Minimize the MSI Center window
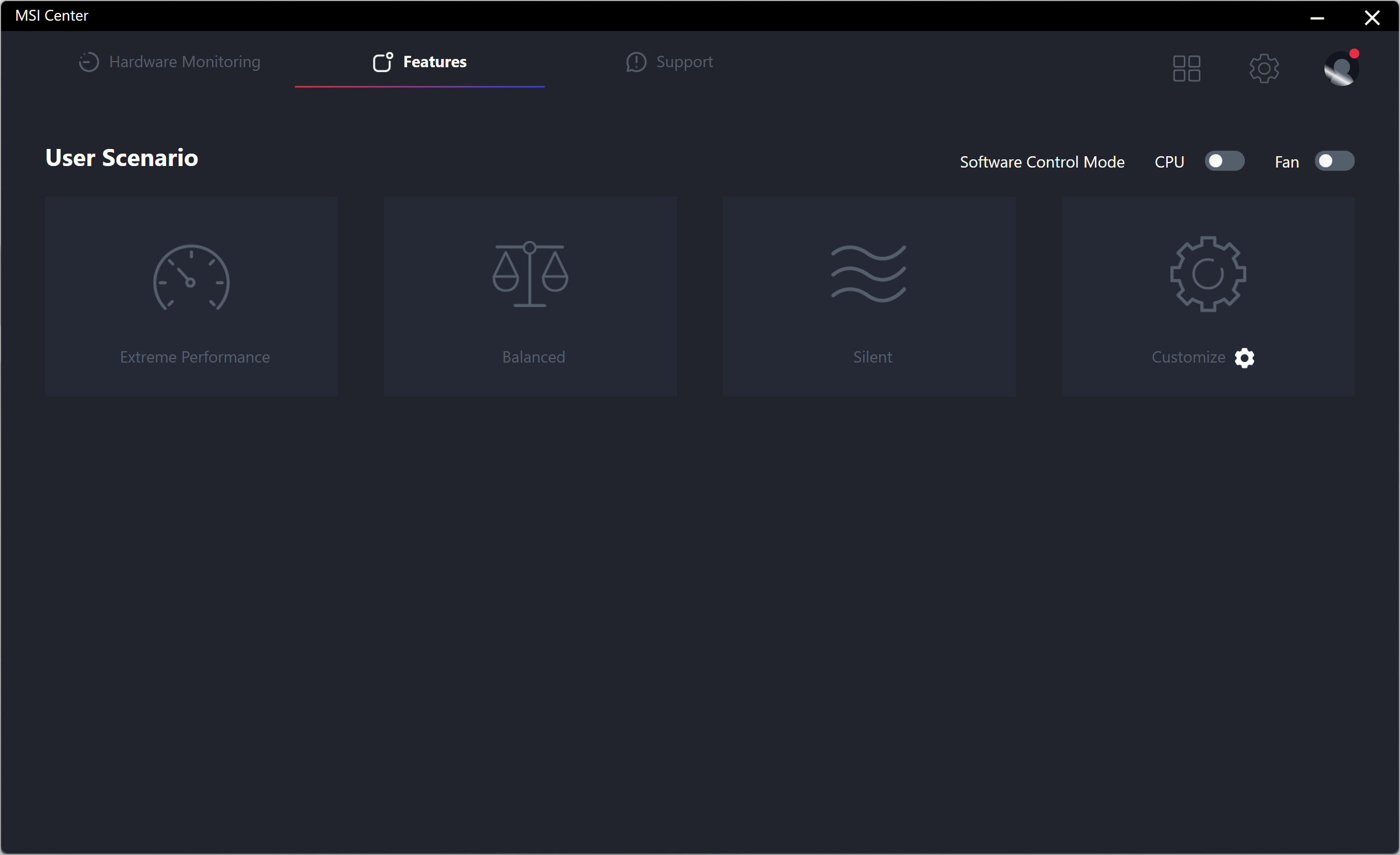 click(1317, 18)
